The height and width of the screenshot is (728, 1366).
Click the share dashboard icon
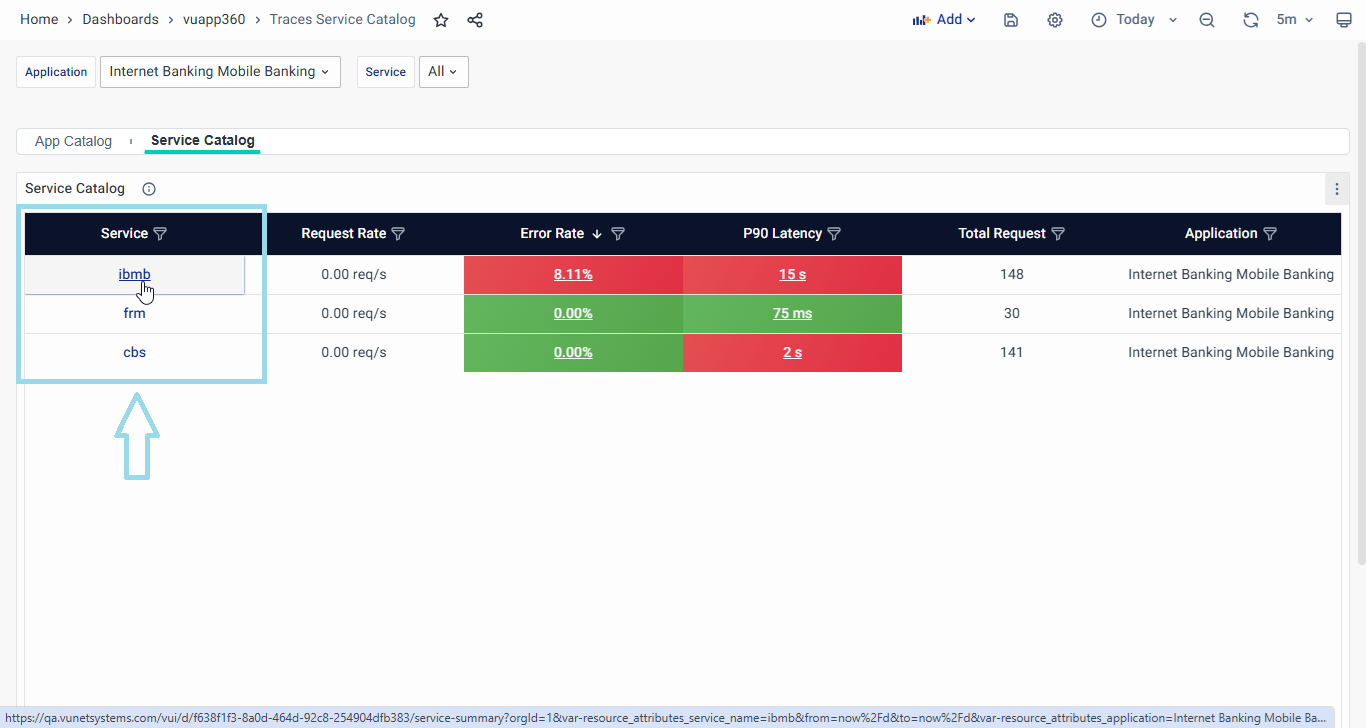[475, 20]
